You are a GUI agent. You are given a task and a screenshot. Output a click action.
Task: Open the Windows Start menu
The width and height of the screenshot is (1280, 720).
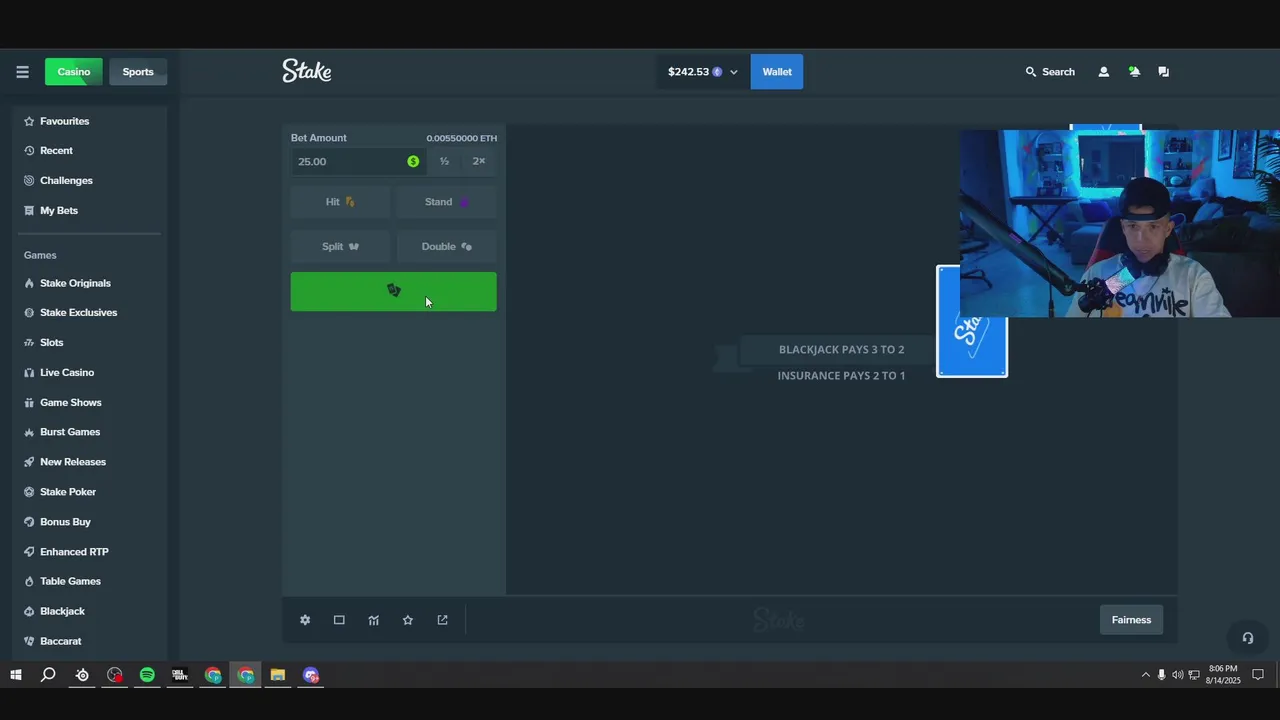pyautogui.click(x=16, y=675)
